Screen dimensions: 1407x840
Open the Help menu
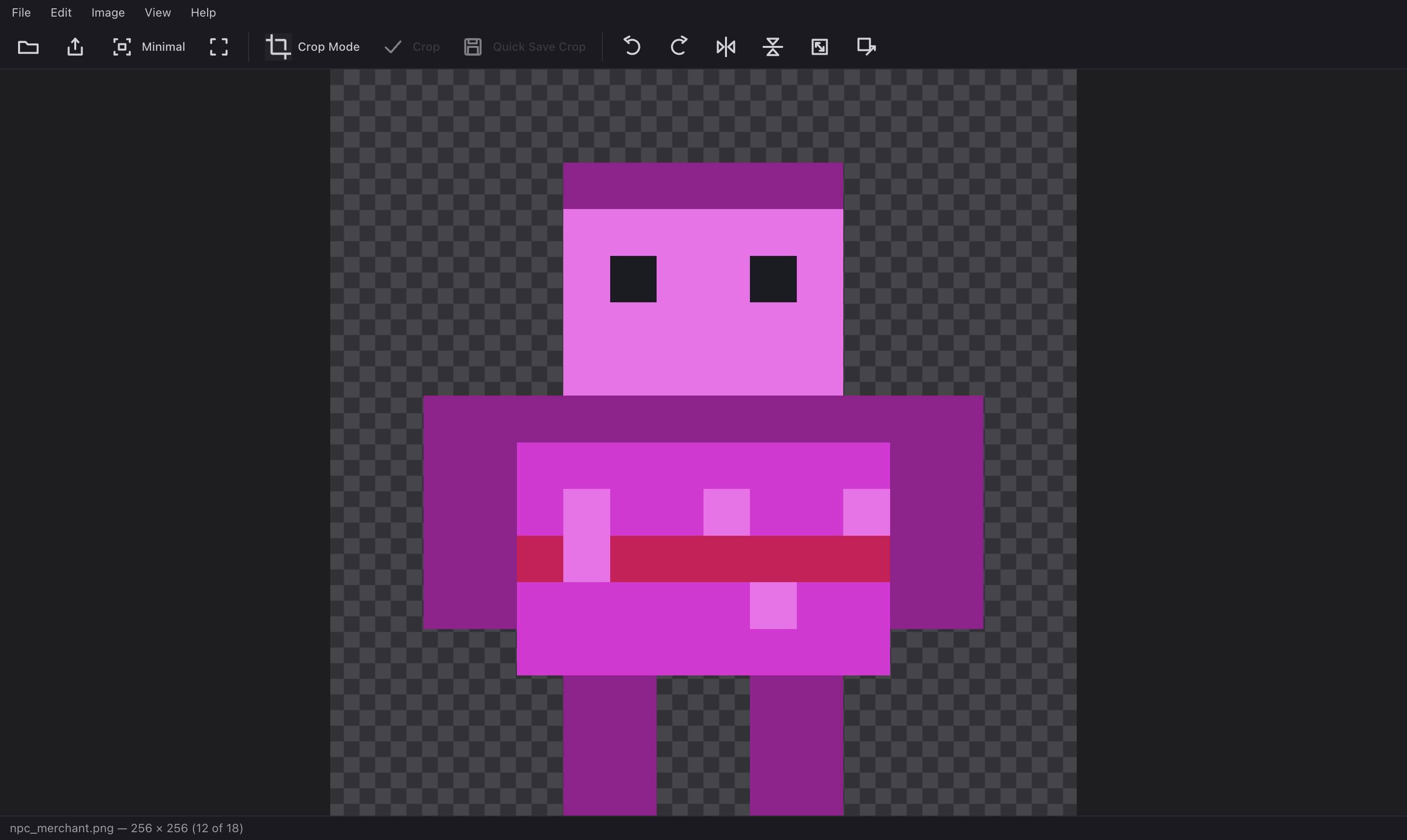click(x=203, y=12)
